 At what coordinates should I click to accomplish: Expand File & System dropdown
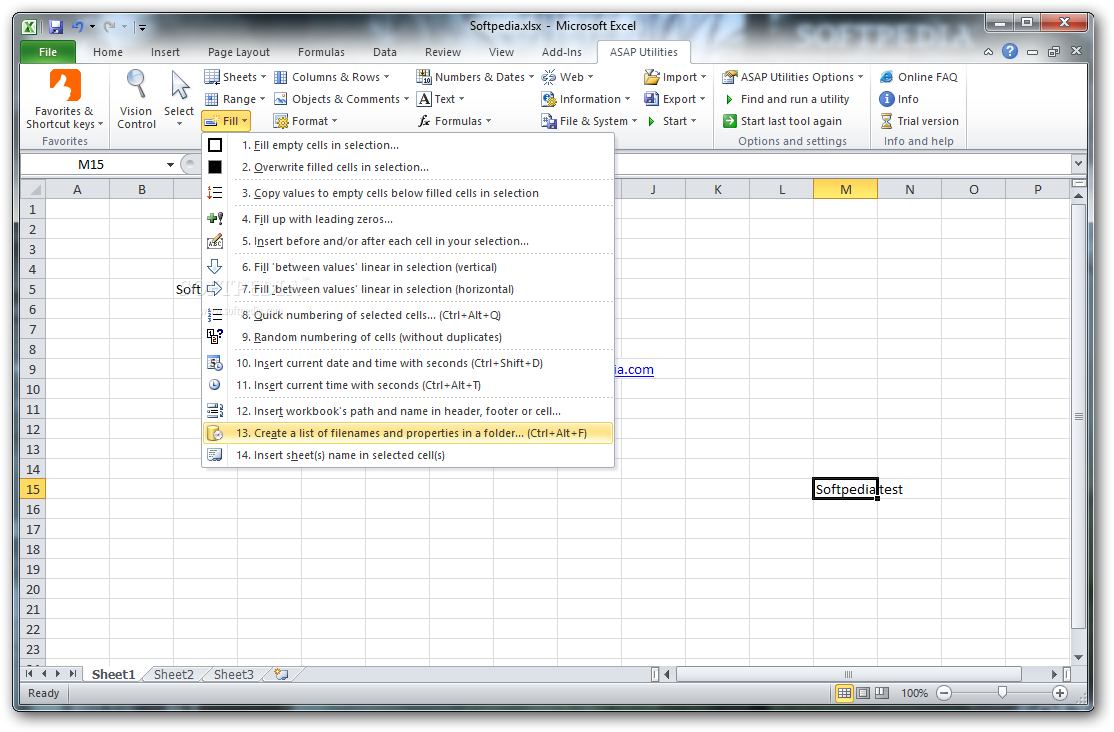click(590, 121)
